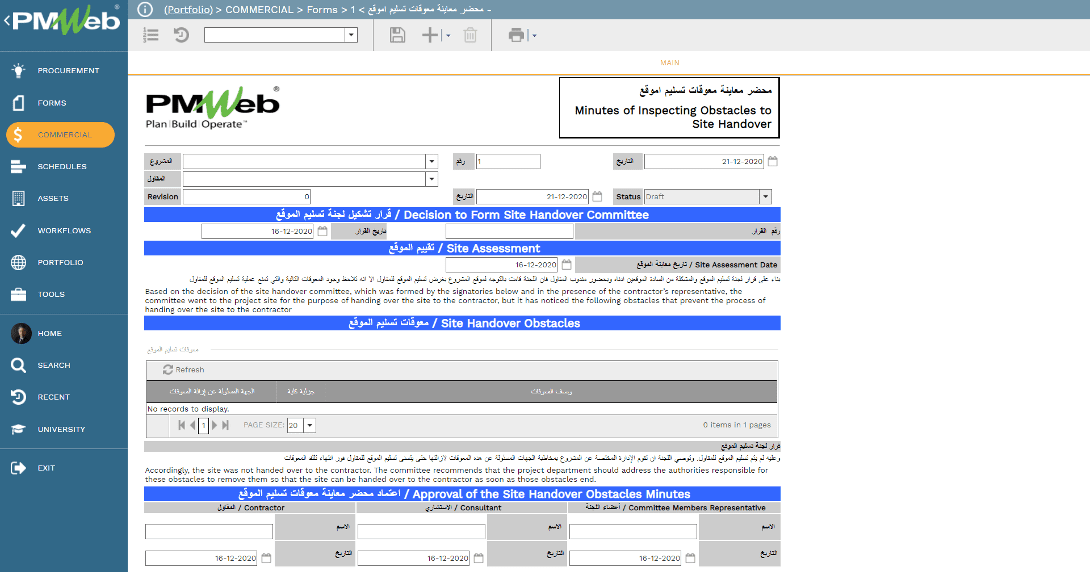Open the Page Size dropdown in grid
The width and height of the screenshot is (1091, 572).
[x=310, y=425]
